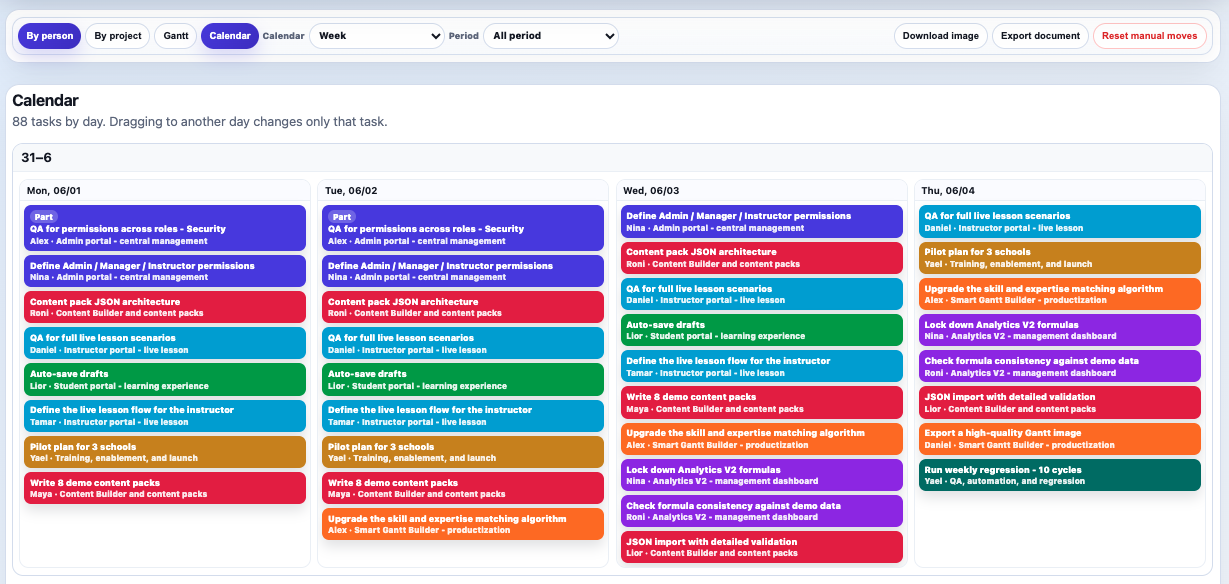Click the Calendar section heading
Image resolution: width=1229 pixels, height=584 pixels.
[x=45, y=101]
